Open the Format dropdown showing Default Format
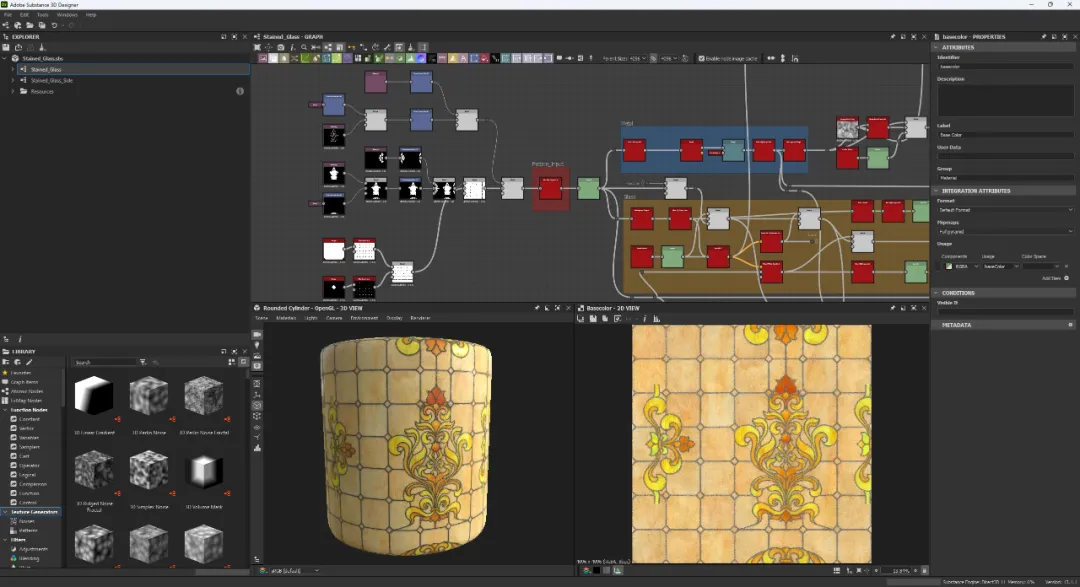The width and height of the screenshot is (1080, 587). 1005,209
